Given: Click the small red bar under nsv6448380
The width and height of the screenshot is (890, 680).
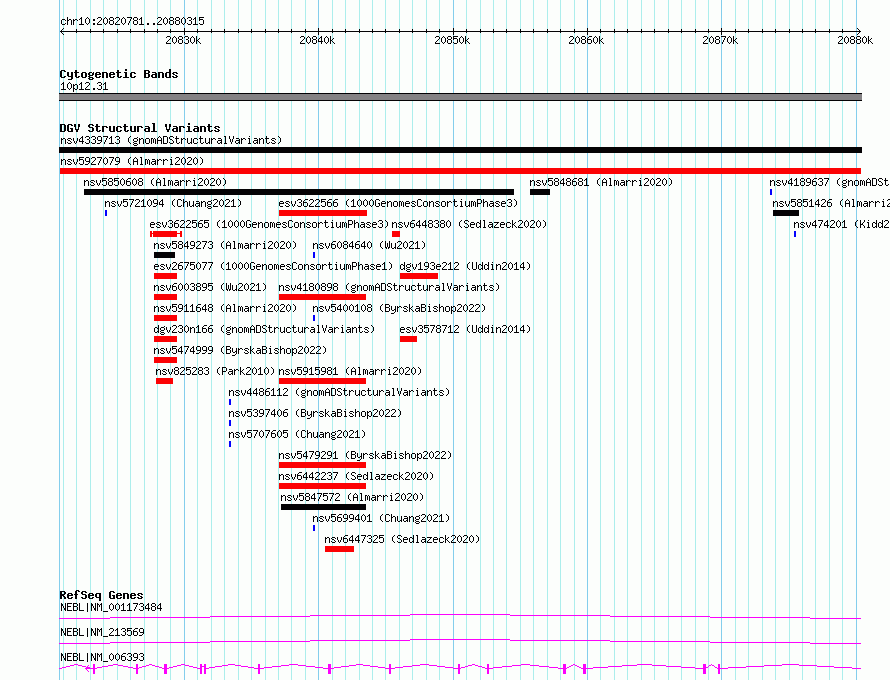Looking at the screenshot, I should (x=396, y=234).
